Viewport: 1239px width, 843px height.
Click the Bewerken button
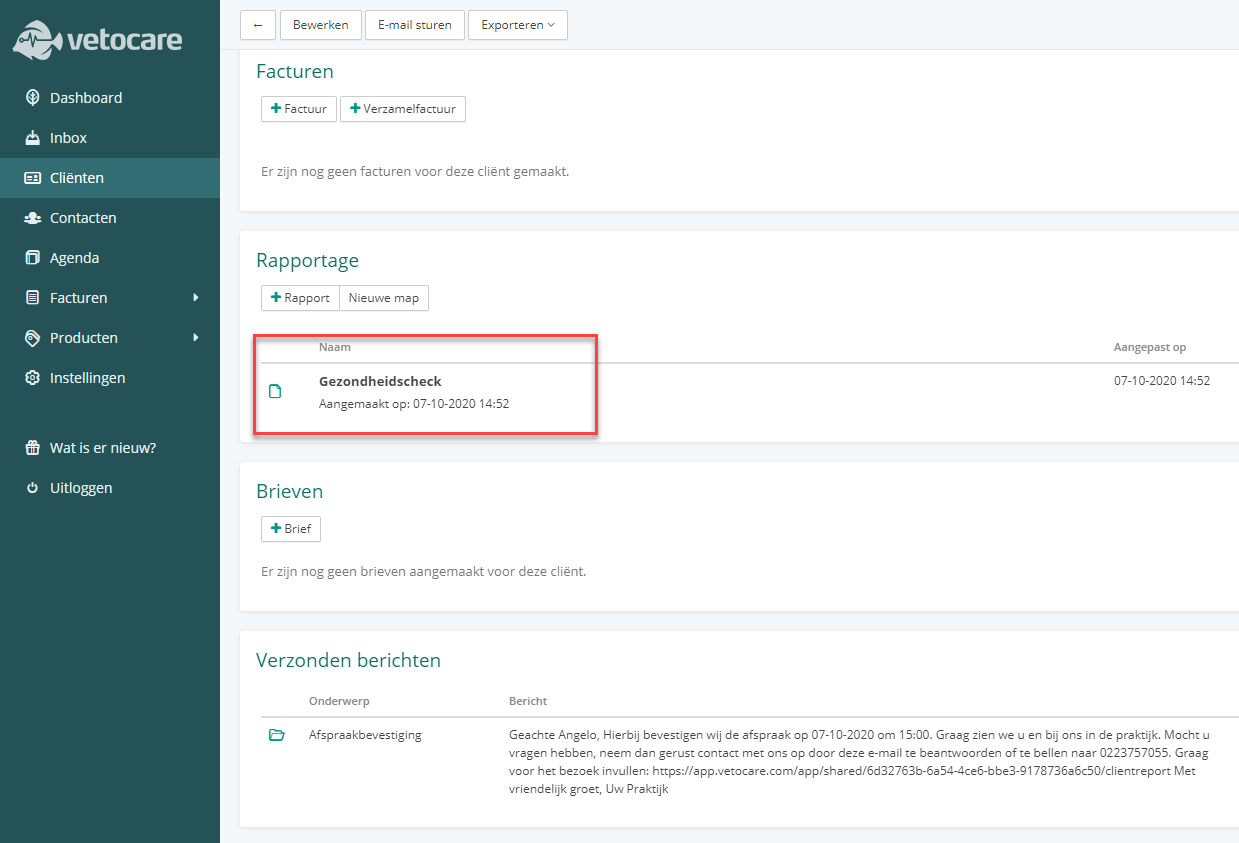tap(320, 25)
